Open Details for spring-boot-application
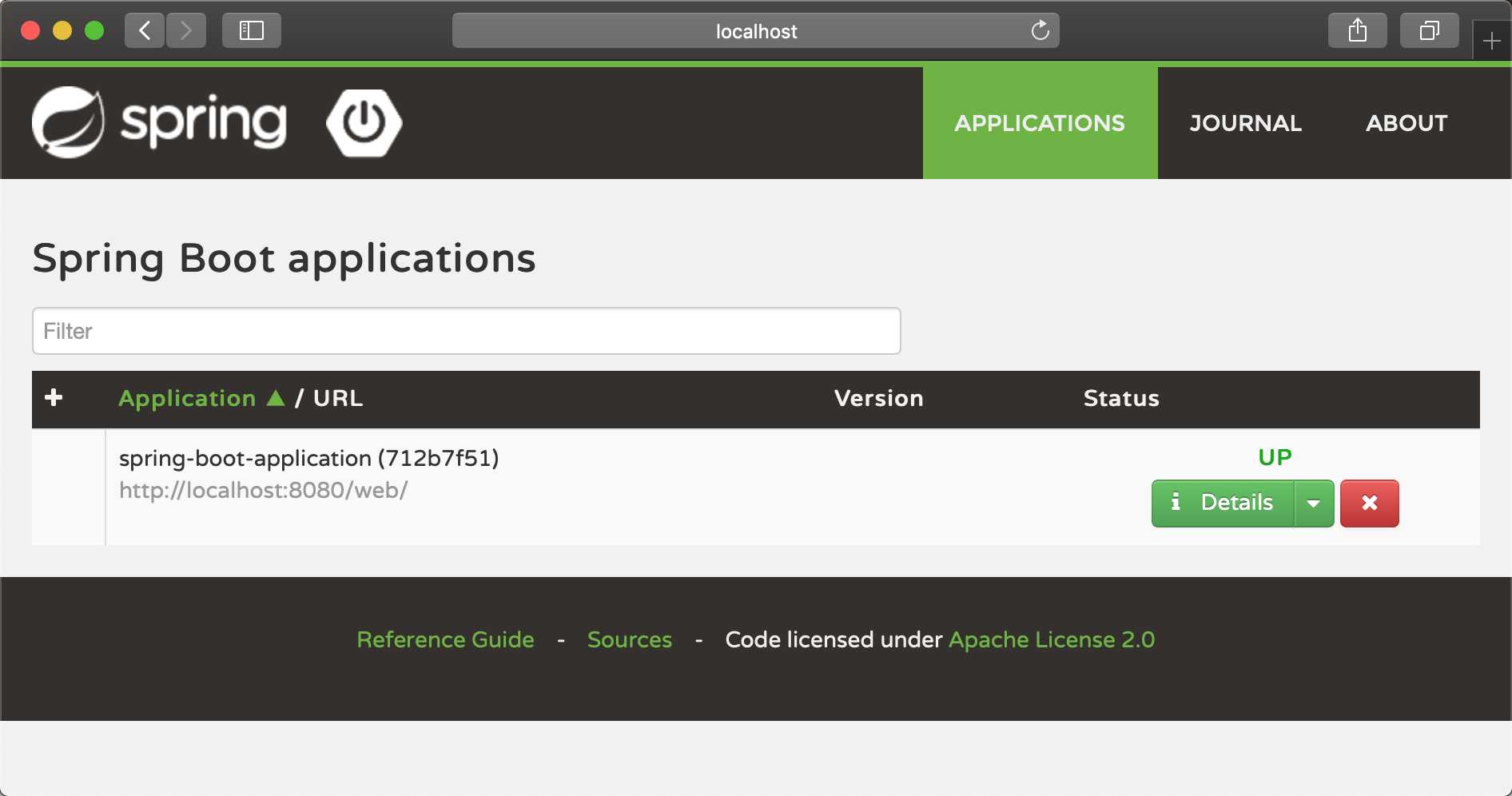 tap(1223, 503)
